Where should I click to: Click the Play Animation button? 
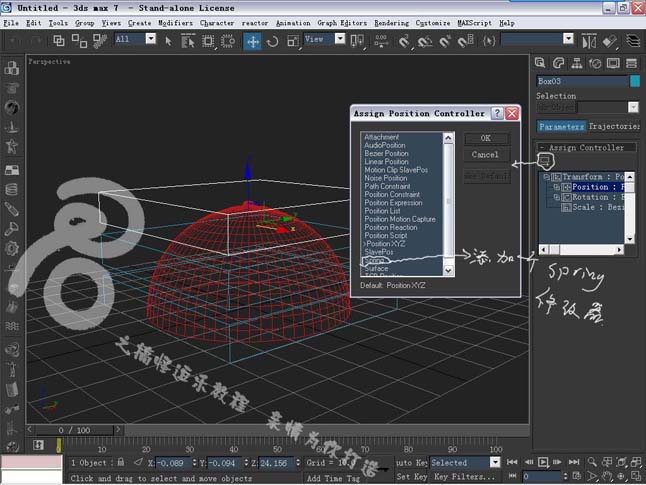pos(543,462)
